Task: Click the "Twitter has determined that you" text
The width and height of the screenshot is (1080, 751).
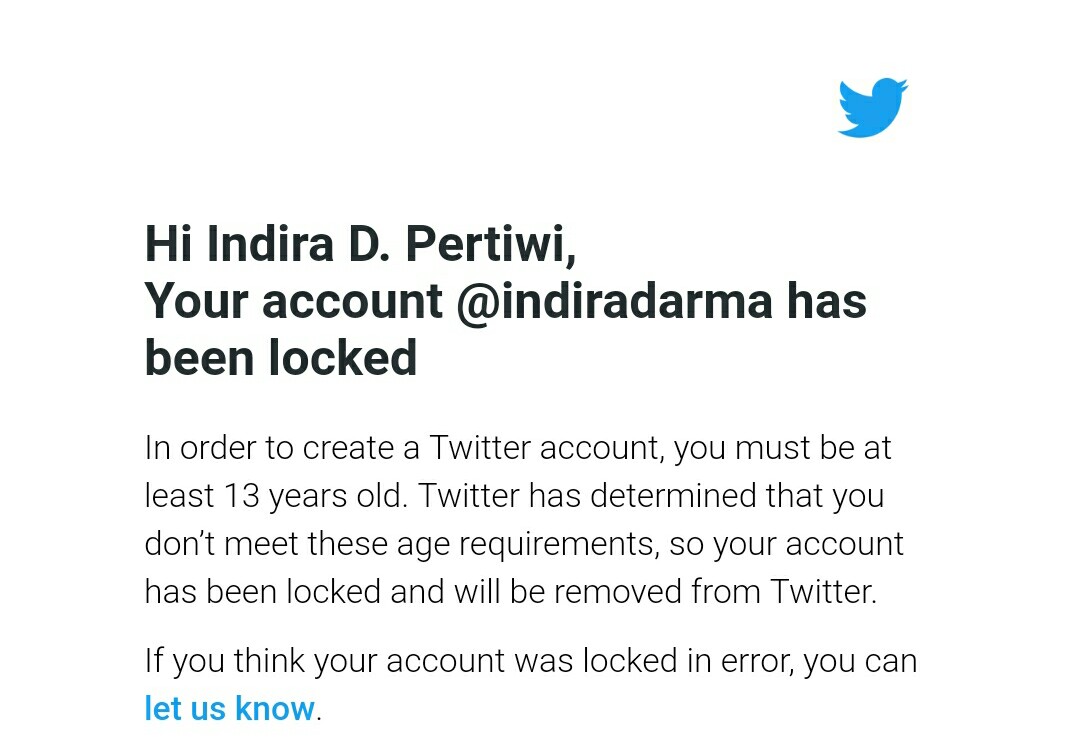Action: (651, 497)
